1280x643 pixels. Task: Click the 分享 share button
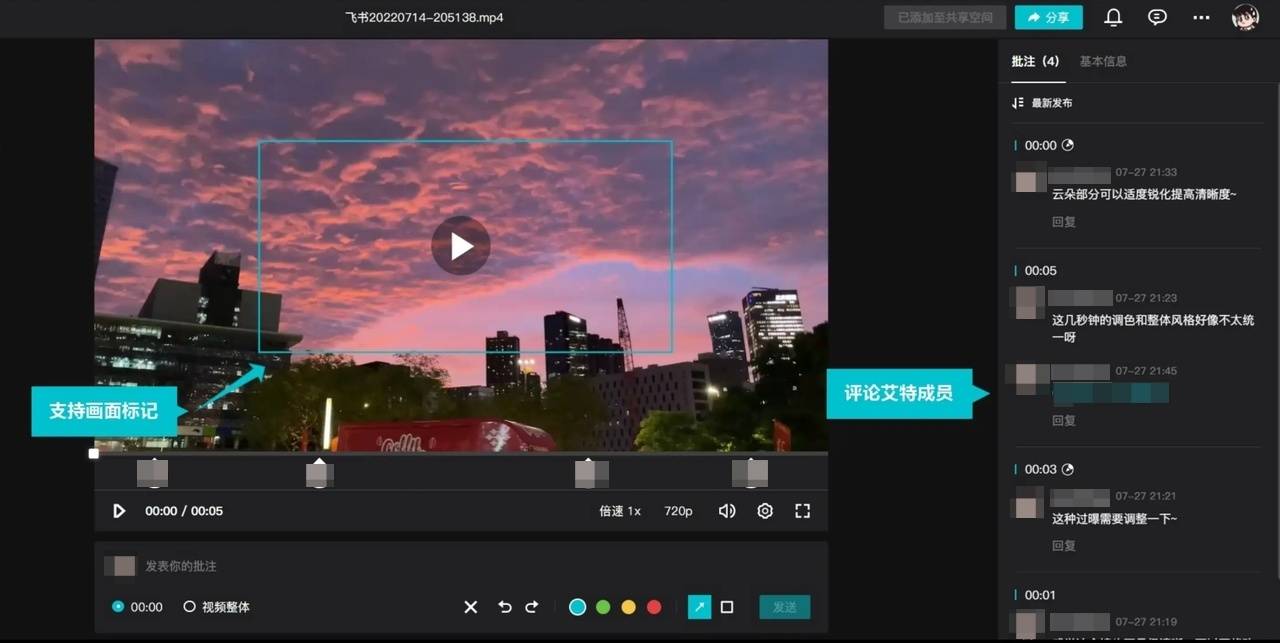coord(1048,17)
